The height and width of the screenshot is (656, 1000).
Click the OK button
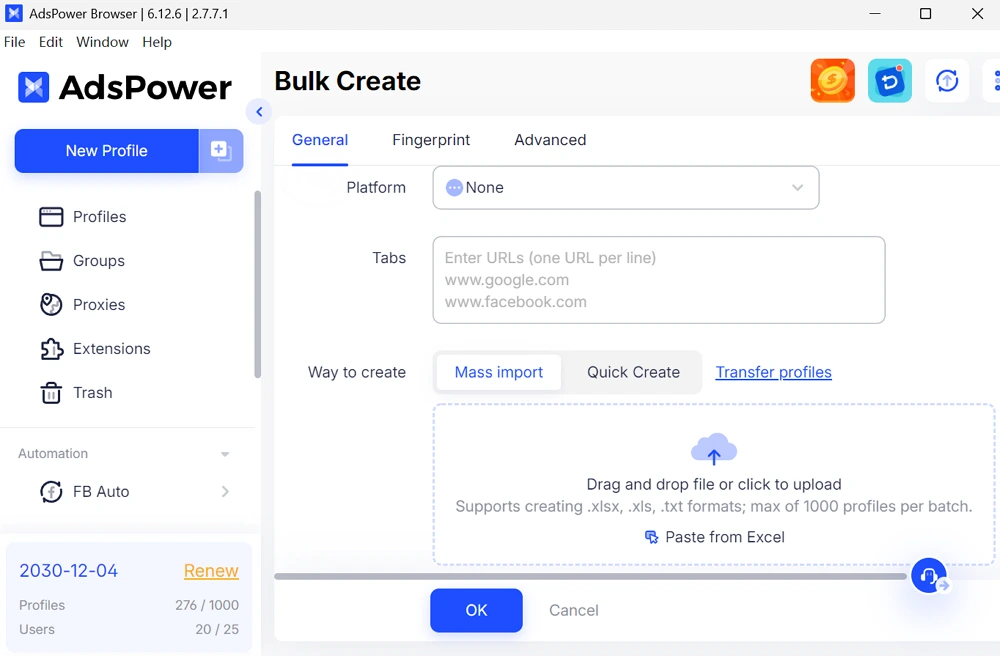476,610
